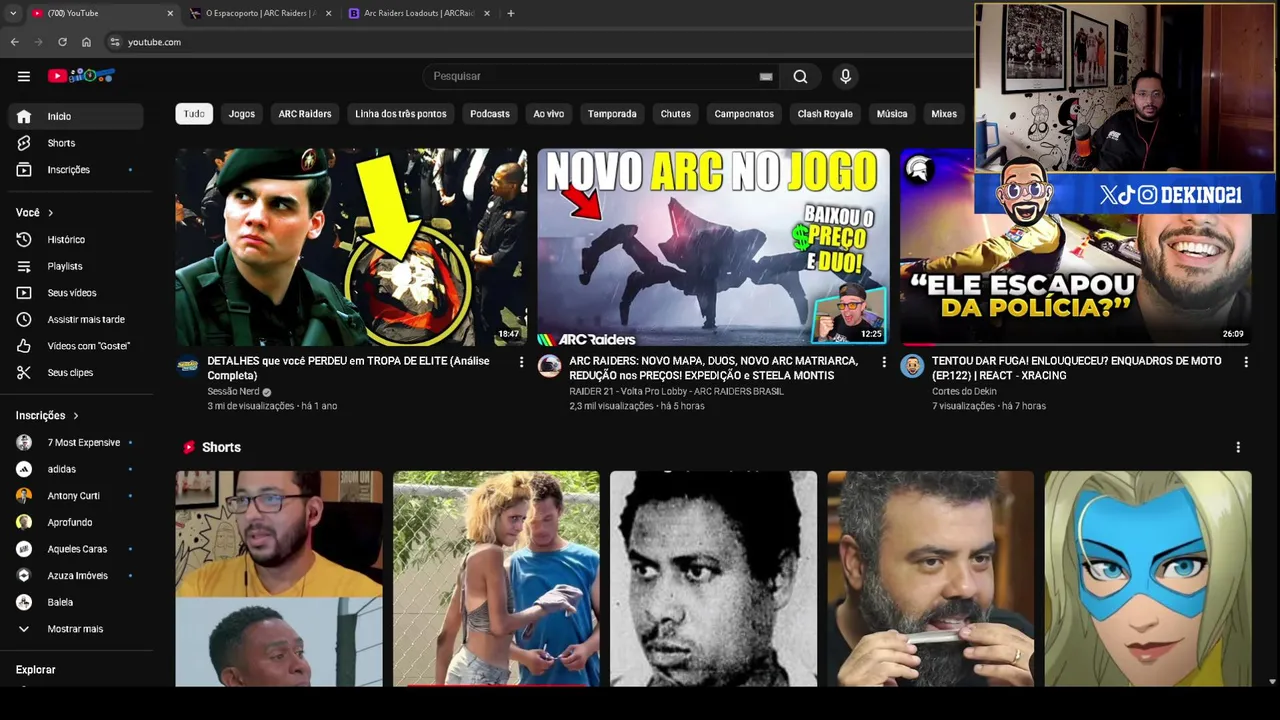
Task: Switch to O Espaçoporto ARC Raiders tab
Action: [x=260, y=13]
